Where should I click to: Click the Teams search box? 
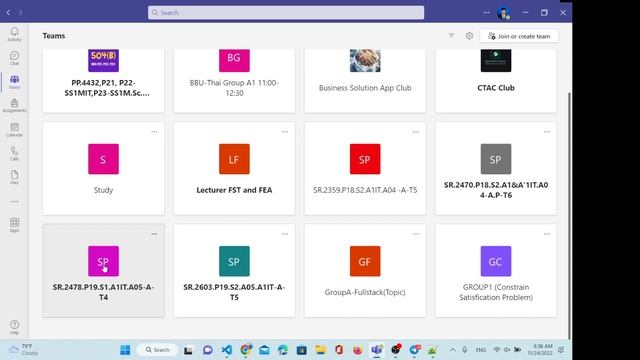tap(286, 13)
